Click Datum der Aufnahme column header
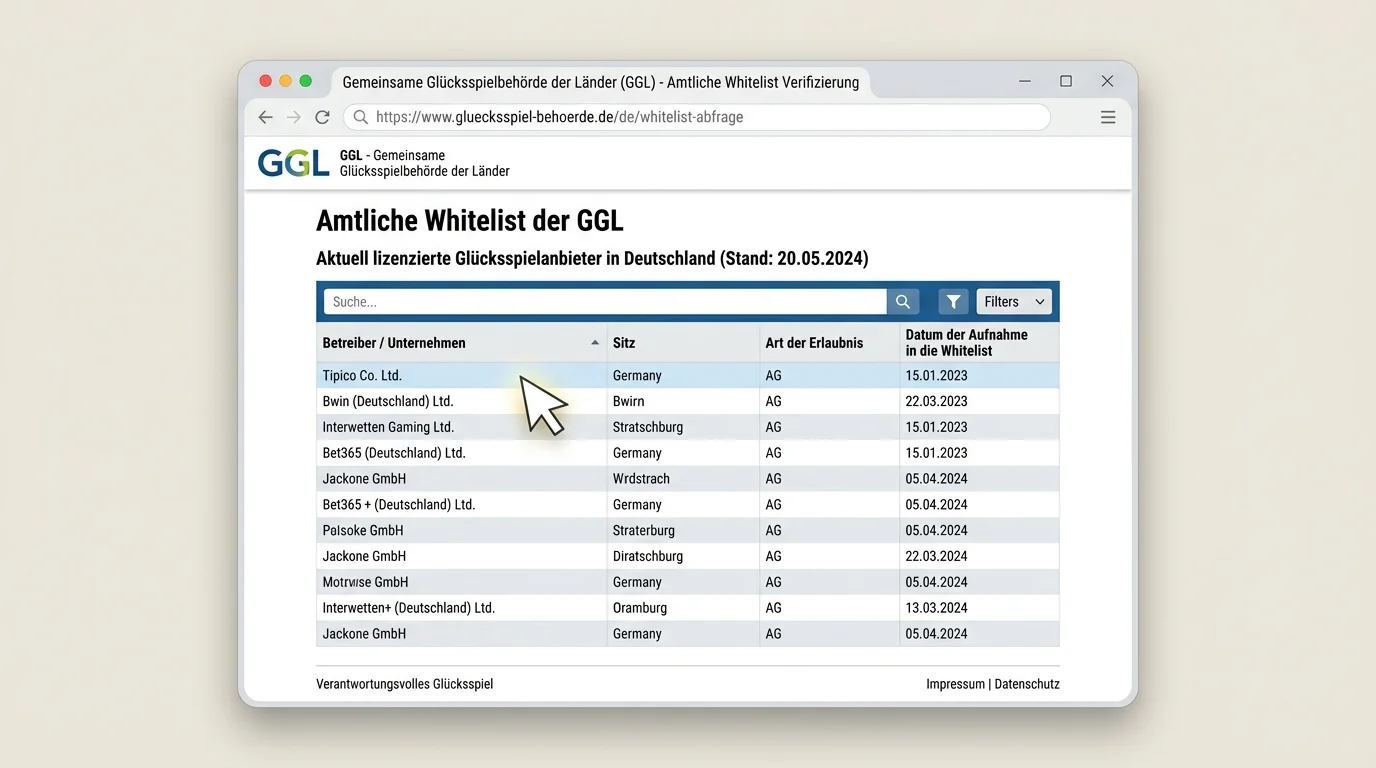This screenshot has height=768, width=1376. [x=979, y=343]
